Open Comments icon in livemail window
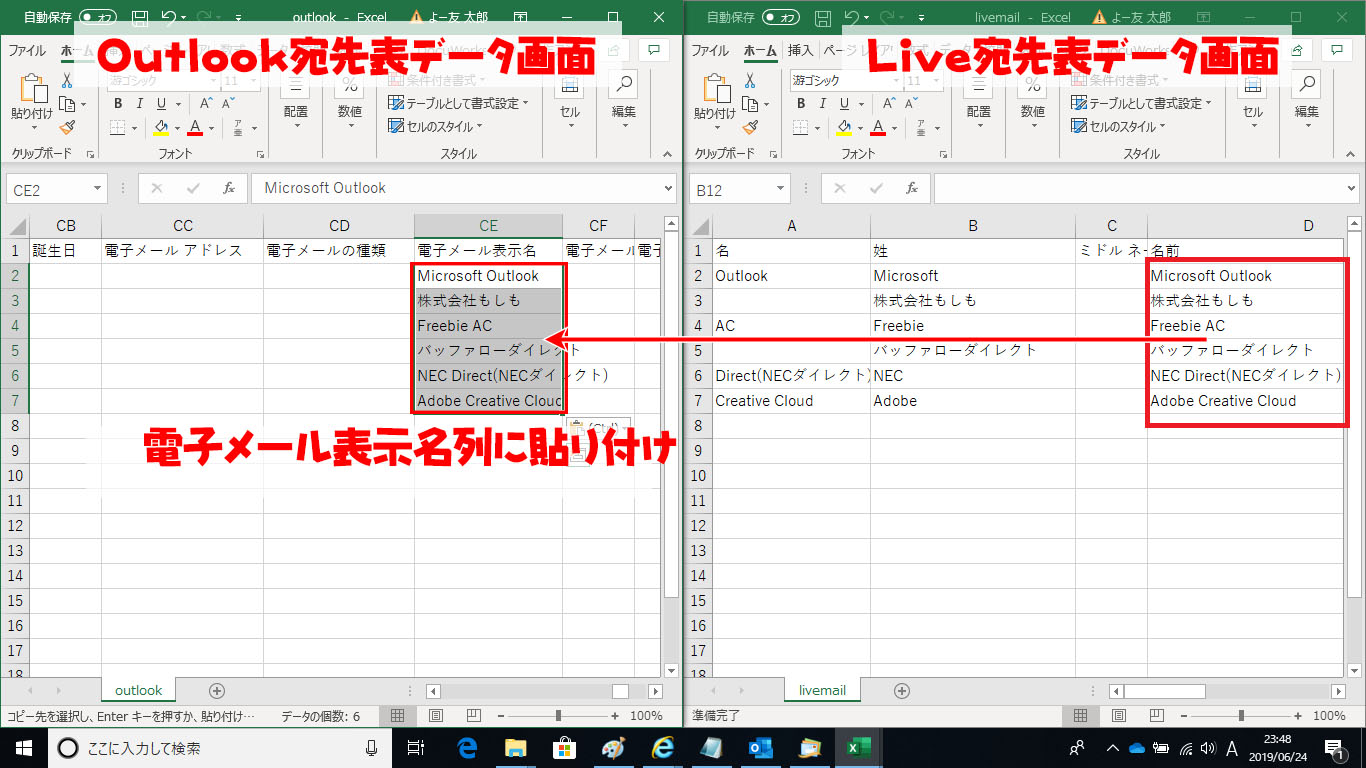 coord(1336,49)
